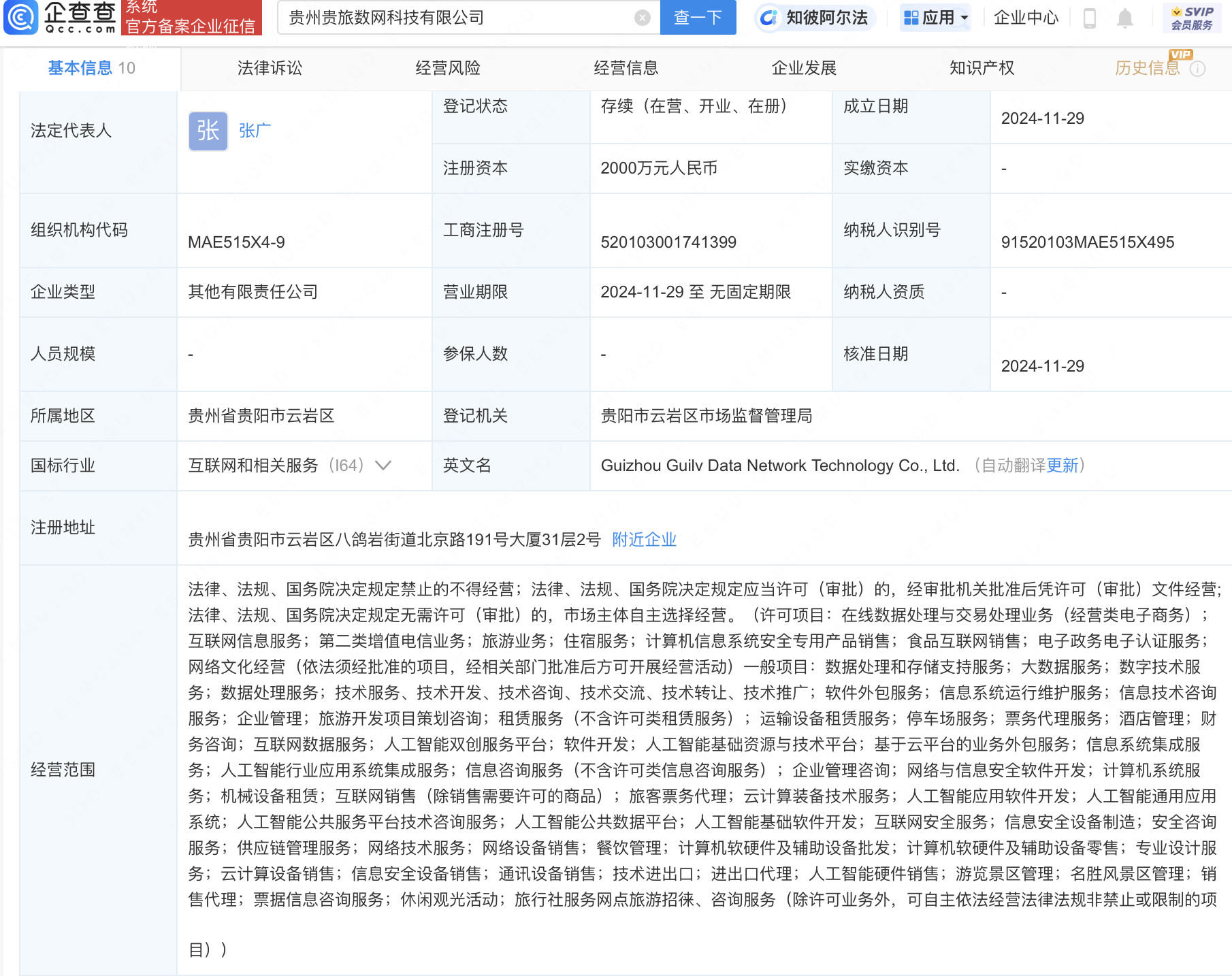Open the 历史信息 VIP tab
1232x976 pixels.
point(1148,68)
